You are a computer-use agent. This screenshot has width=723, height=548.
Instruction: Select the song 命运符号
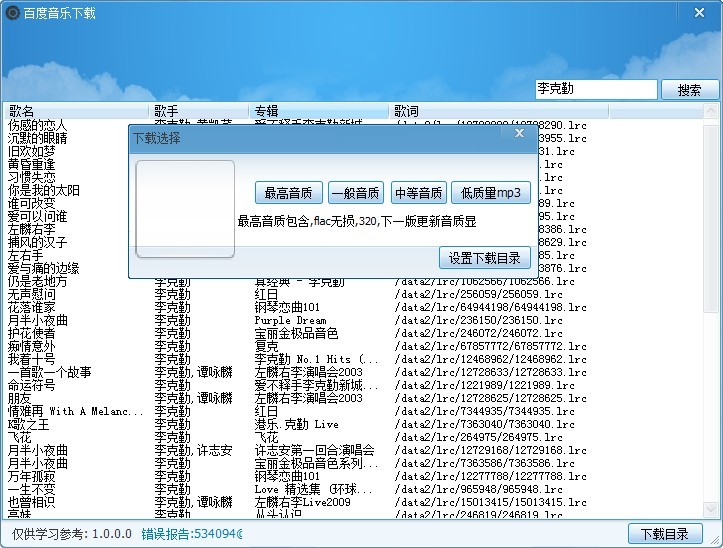pyautogui.click(x=31, y=385)
